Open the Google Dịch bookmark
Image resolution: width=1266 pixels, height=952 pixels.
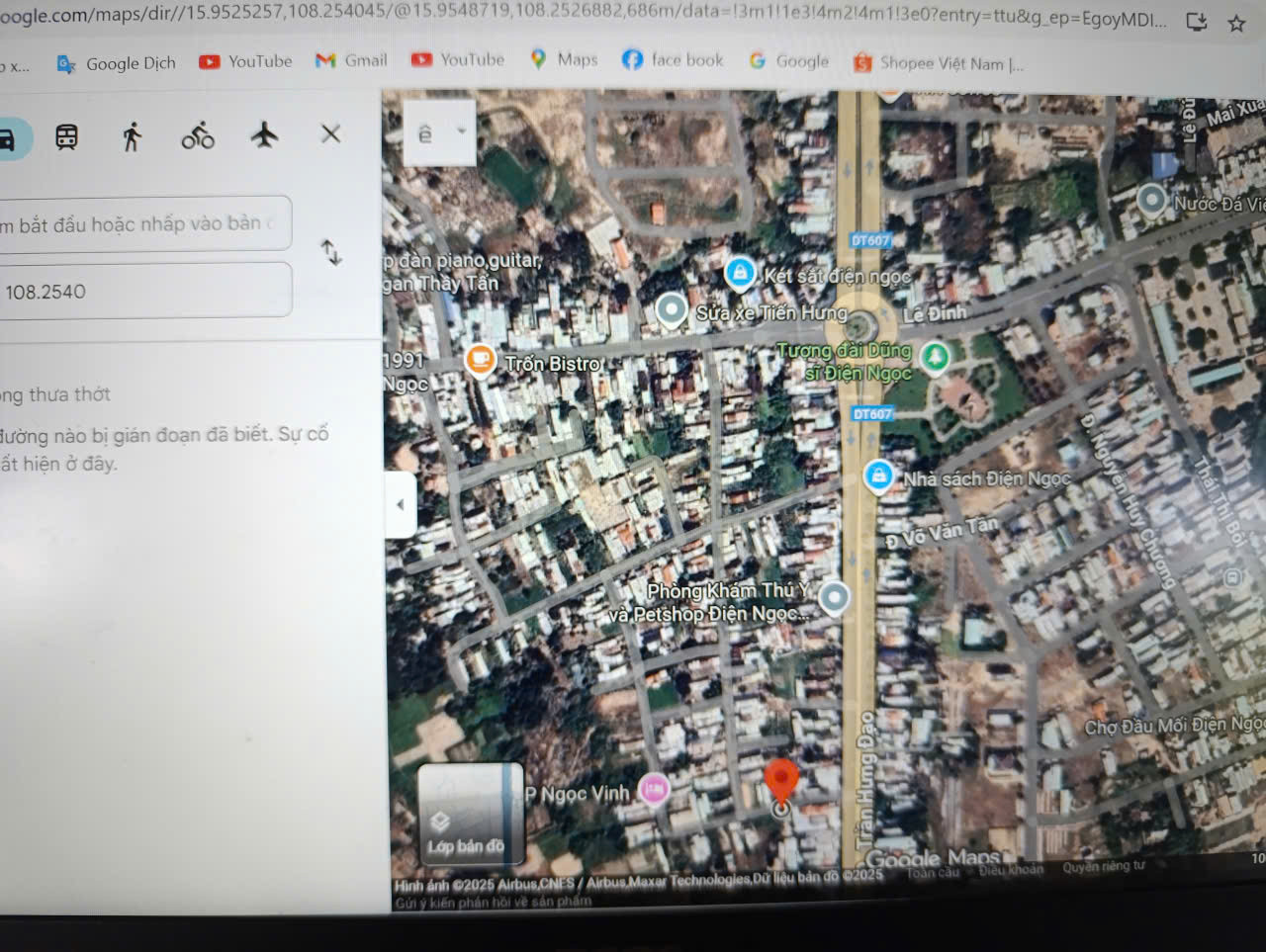pos(117,63)
